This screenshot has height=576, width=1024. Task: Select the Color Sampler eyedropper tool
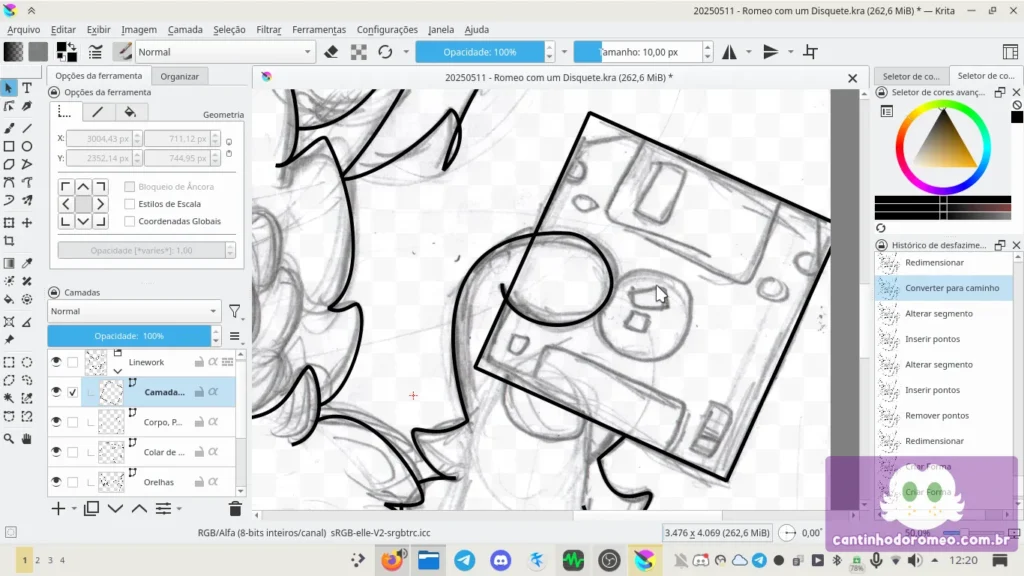27,263
